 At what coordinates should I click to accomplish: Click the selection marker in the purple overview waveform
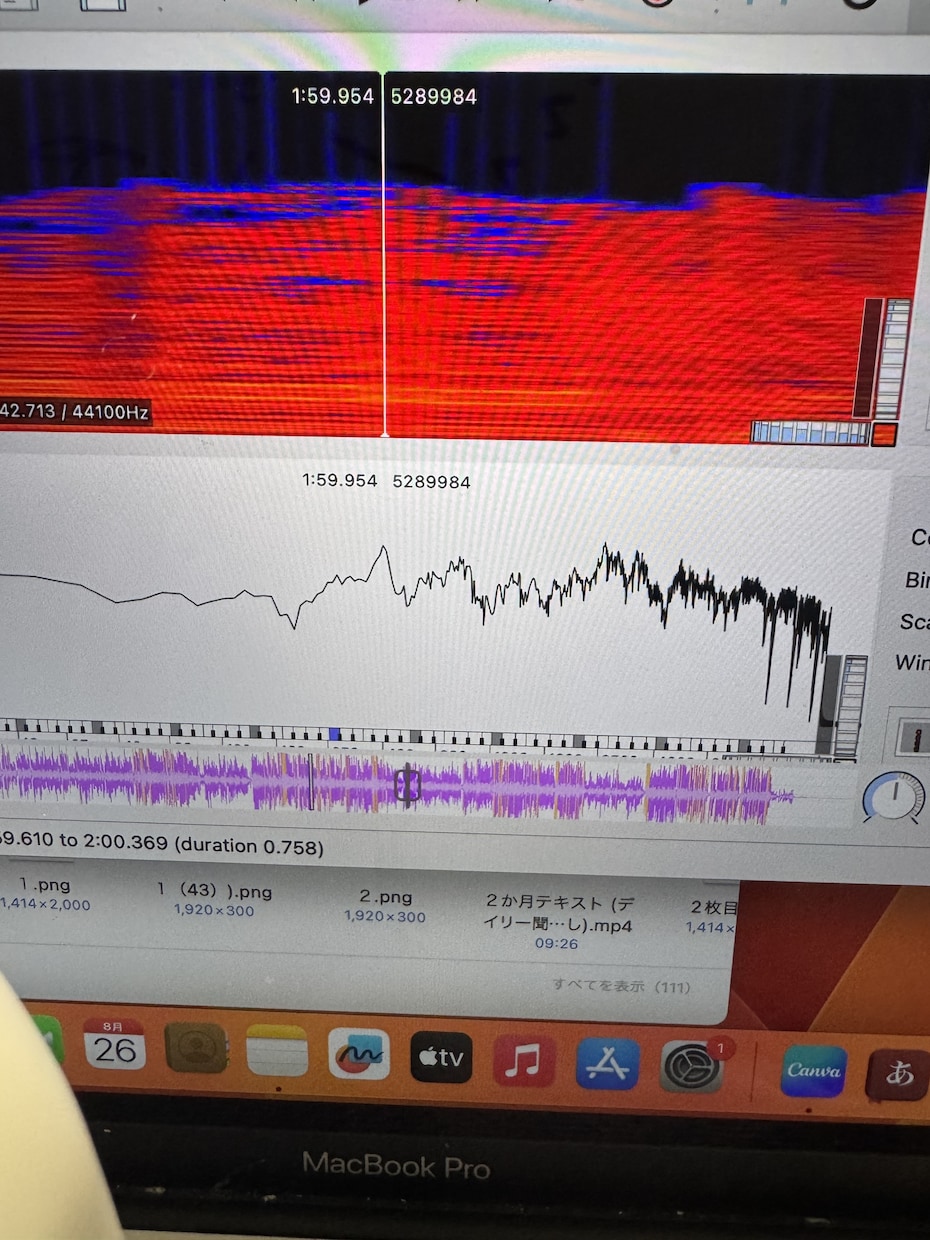[406, 785]
